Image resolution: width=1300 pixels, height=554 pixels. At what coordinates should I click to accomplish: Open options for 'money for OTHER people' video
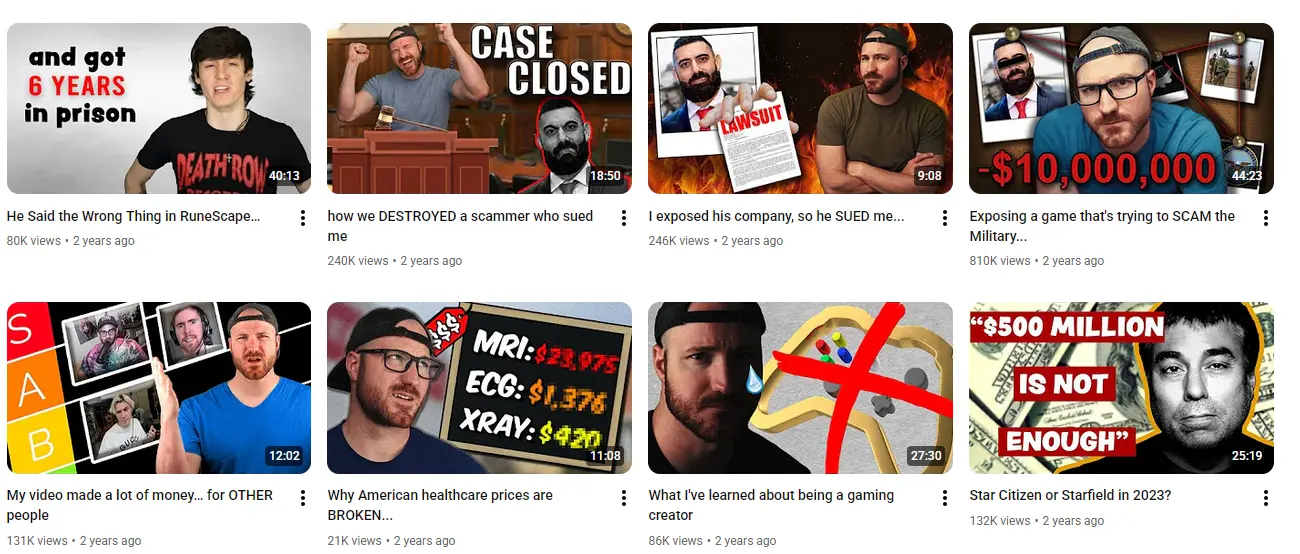303,497
